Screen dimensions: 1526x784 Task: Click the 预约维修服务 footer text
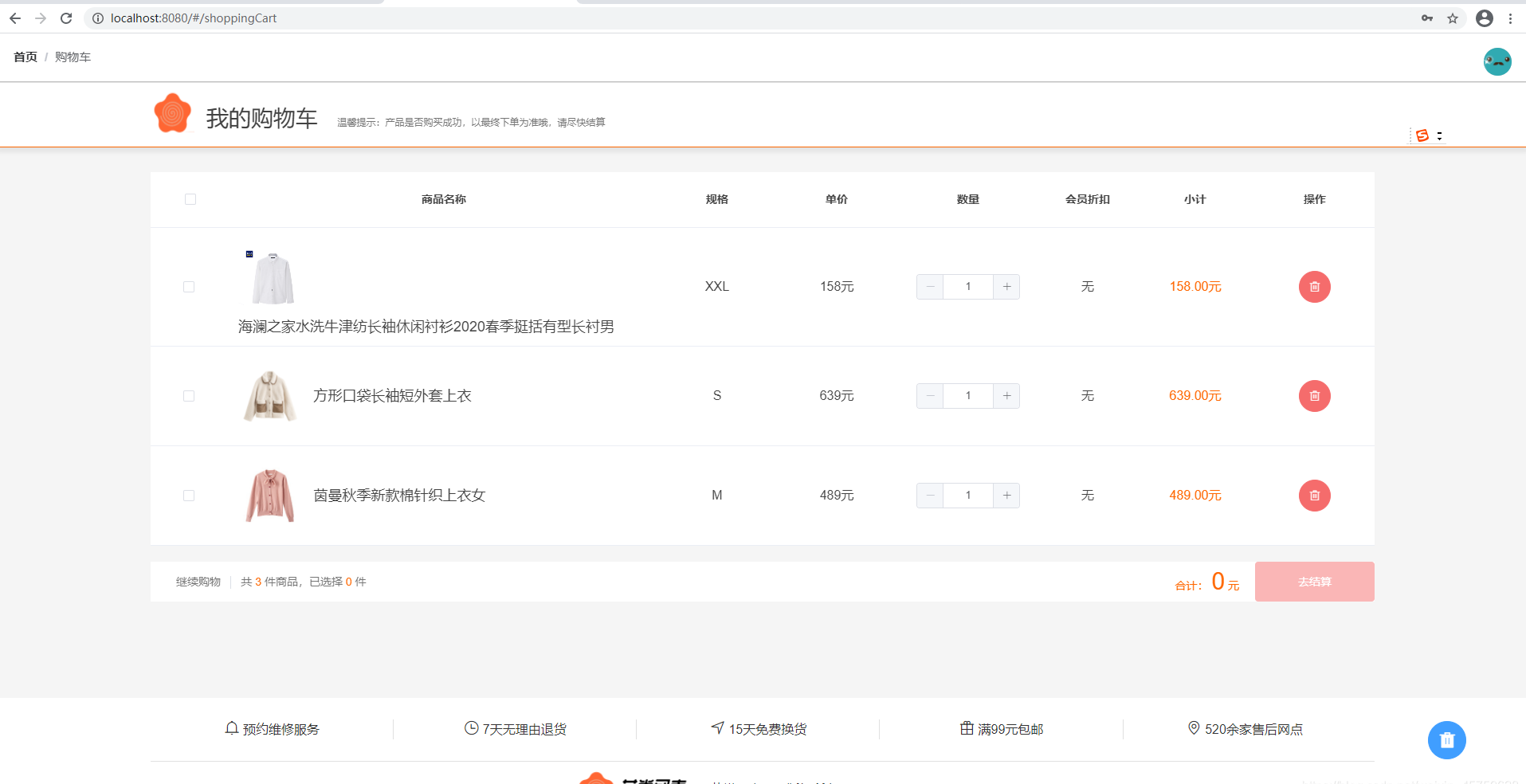[281, 729]
